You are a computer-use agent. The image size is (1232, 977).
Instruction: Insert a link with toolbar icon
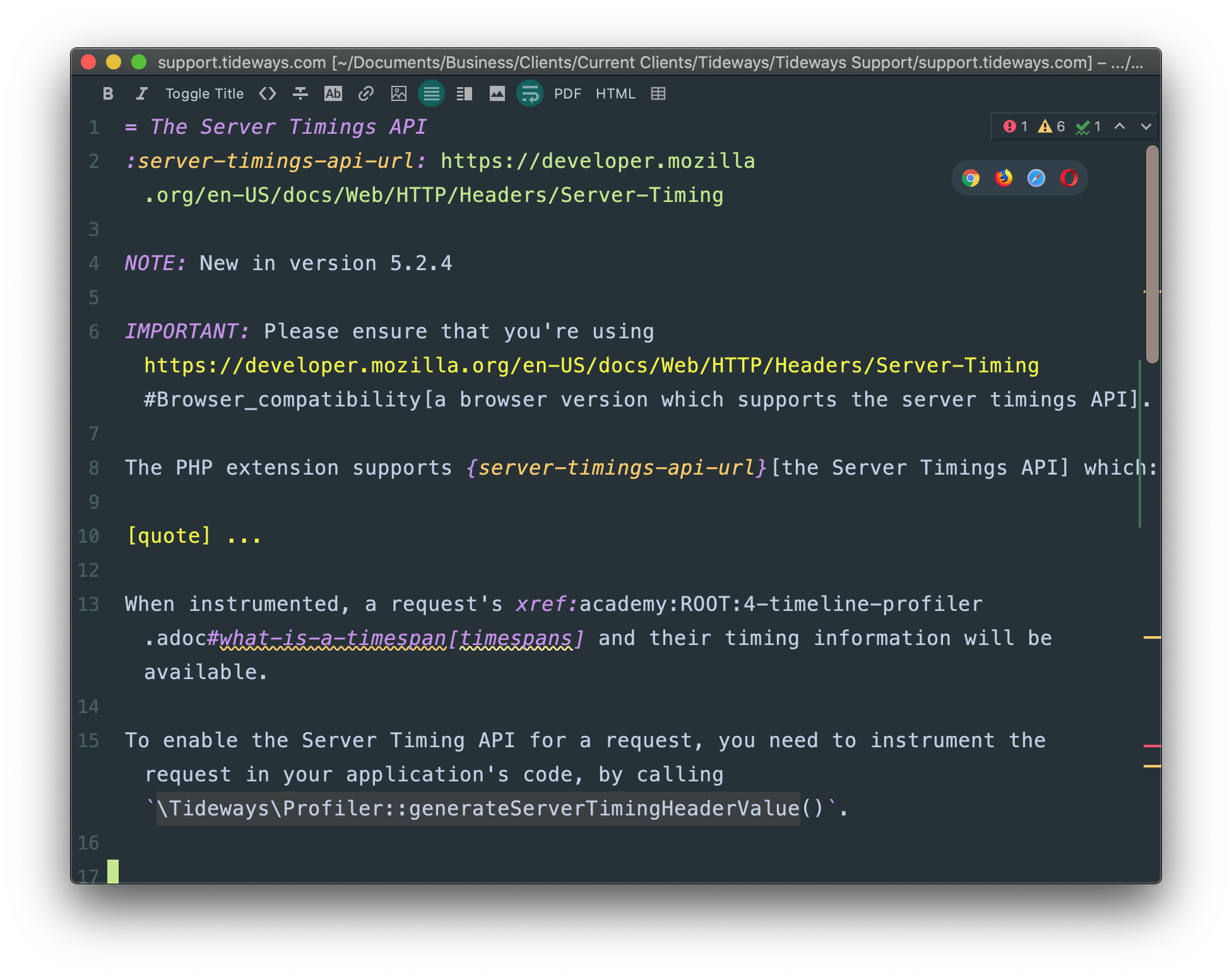366,93
